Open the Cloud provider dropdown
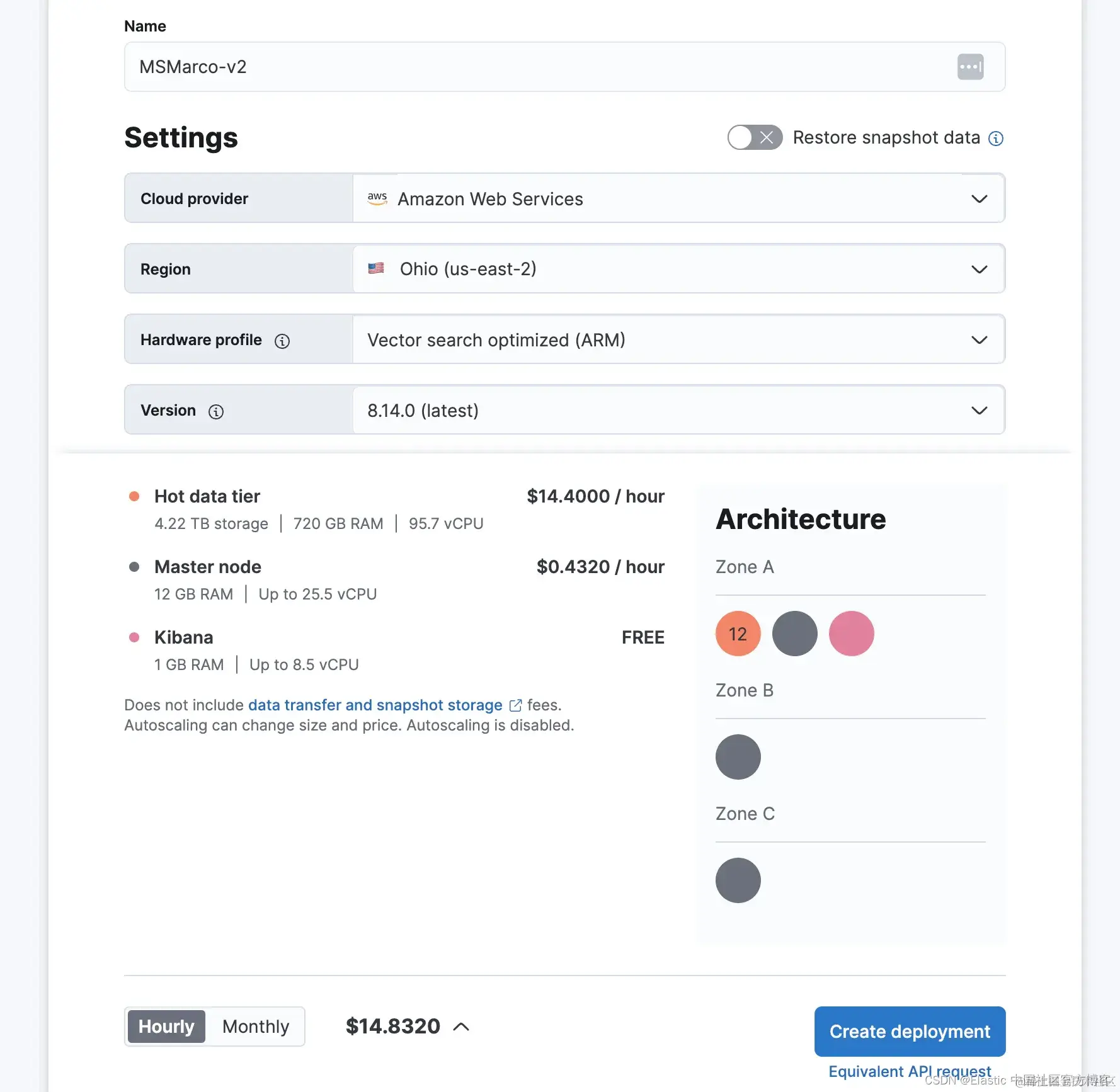This screenshot has height=1092, width=1120. [x=678, y=199]
